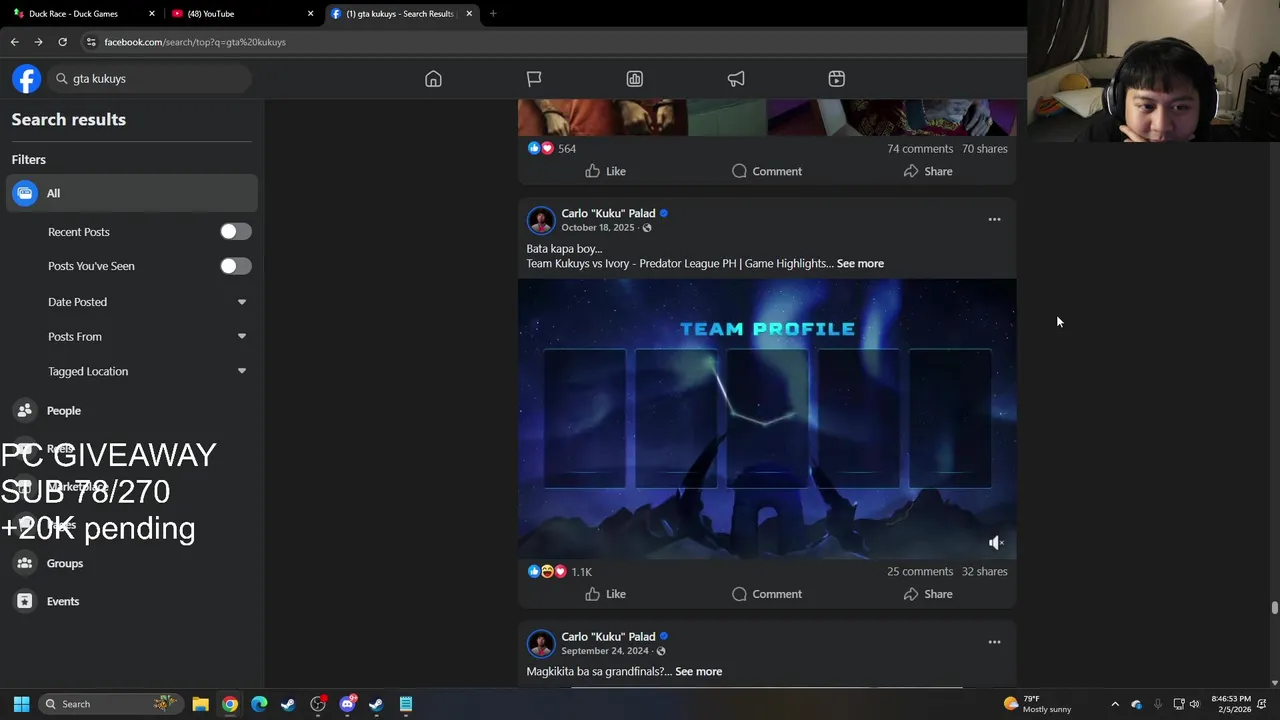Image resolution: width=1280 pixels, height=720 pixels.
Task: Open Windows Start menu
Action: tap(21, 704)
